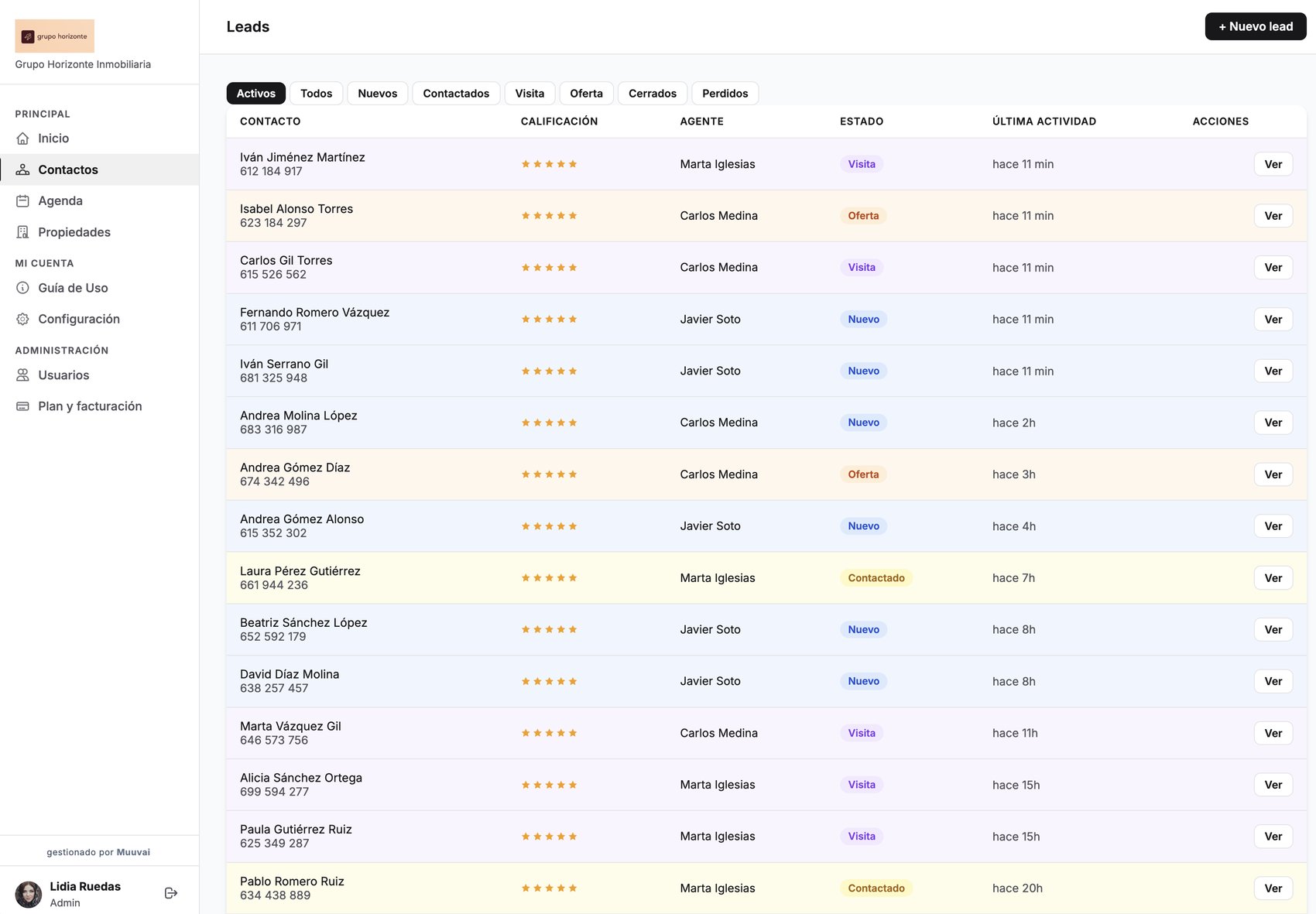This screenshot has height=914, width=1316.
Task: Create a lead with Nuevo lead button
Action: pos(1256,26)
